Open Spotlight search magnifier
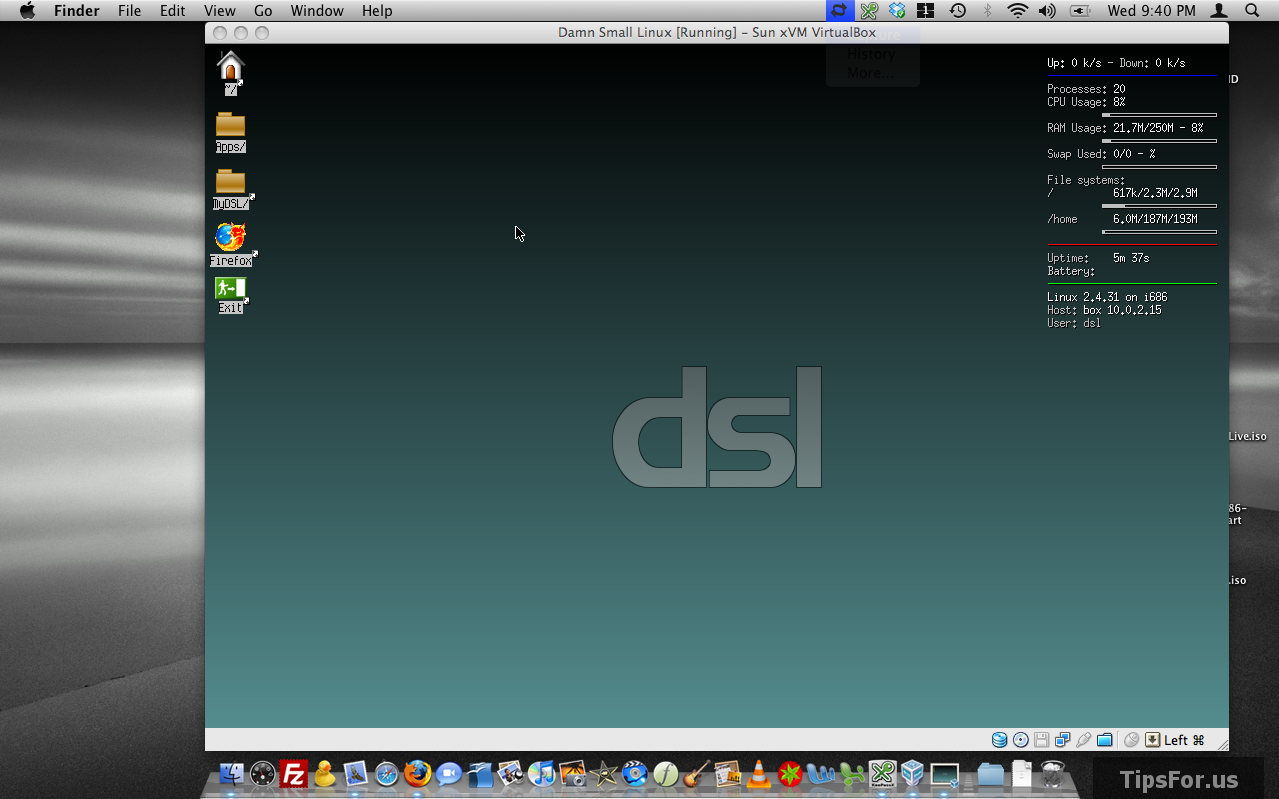 1252,11
